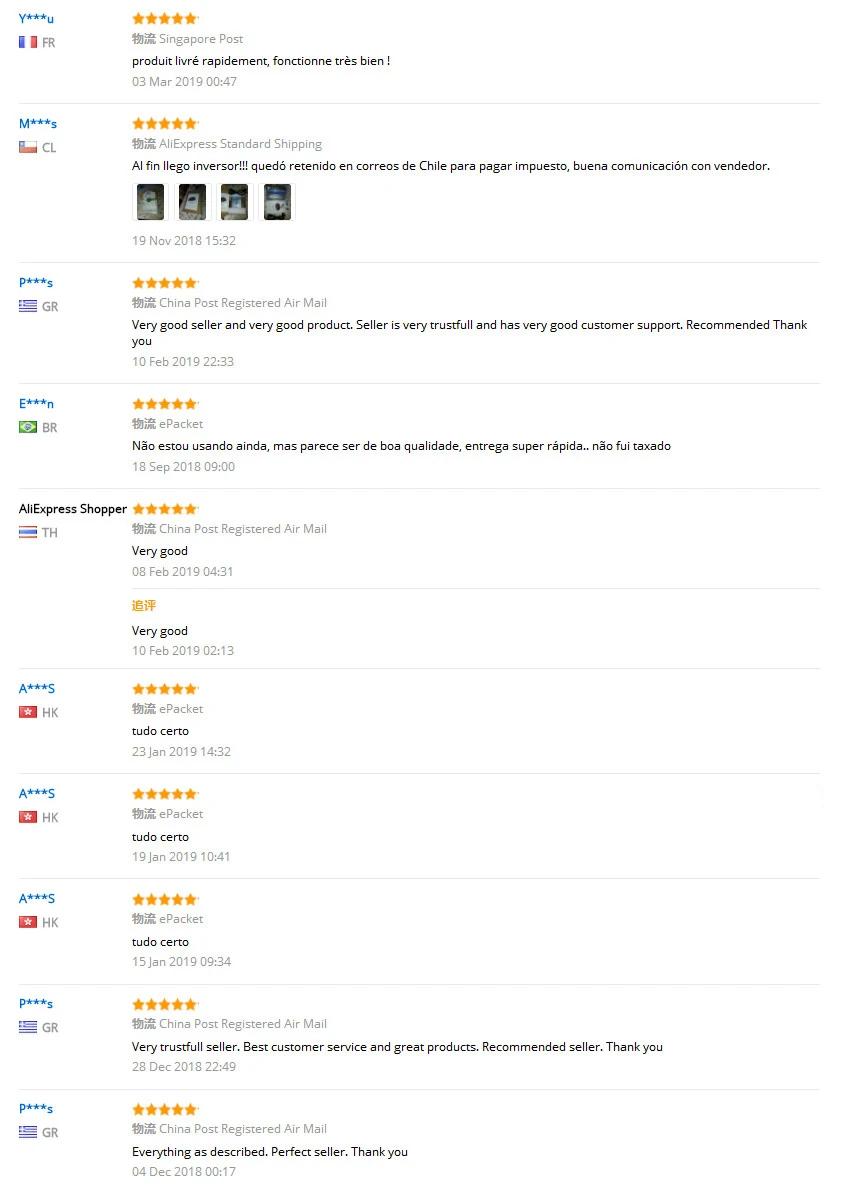The height and width of the screenshot is (1188, 842).
Task: Click the orange 追评 follow-up review label
Action: click(144, 605)
